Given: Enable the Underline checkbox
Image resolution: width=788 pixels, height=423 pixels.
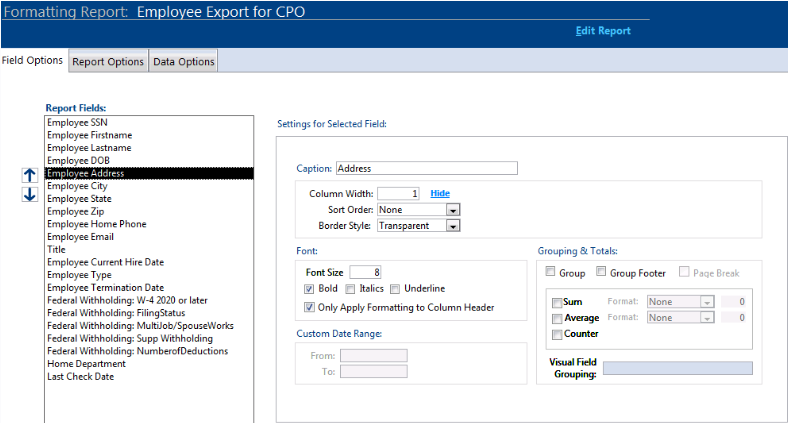Looking at the screenshot, I should point(395,289).
